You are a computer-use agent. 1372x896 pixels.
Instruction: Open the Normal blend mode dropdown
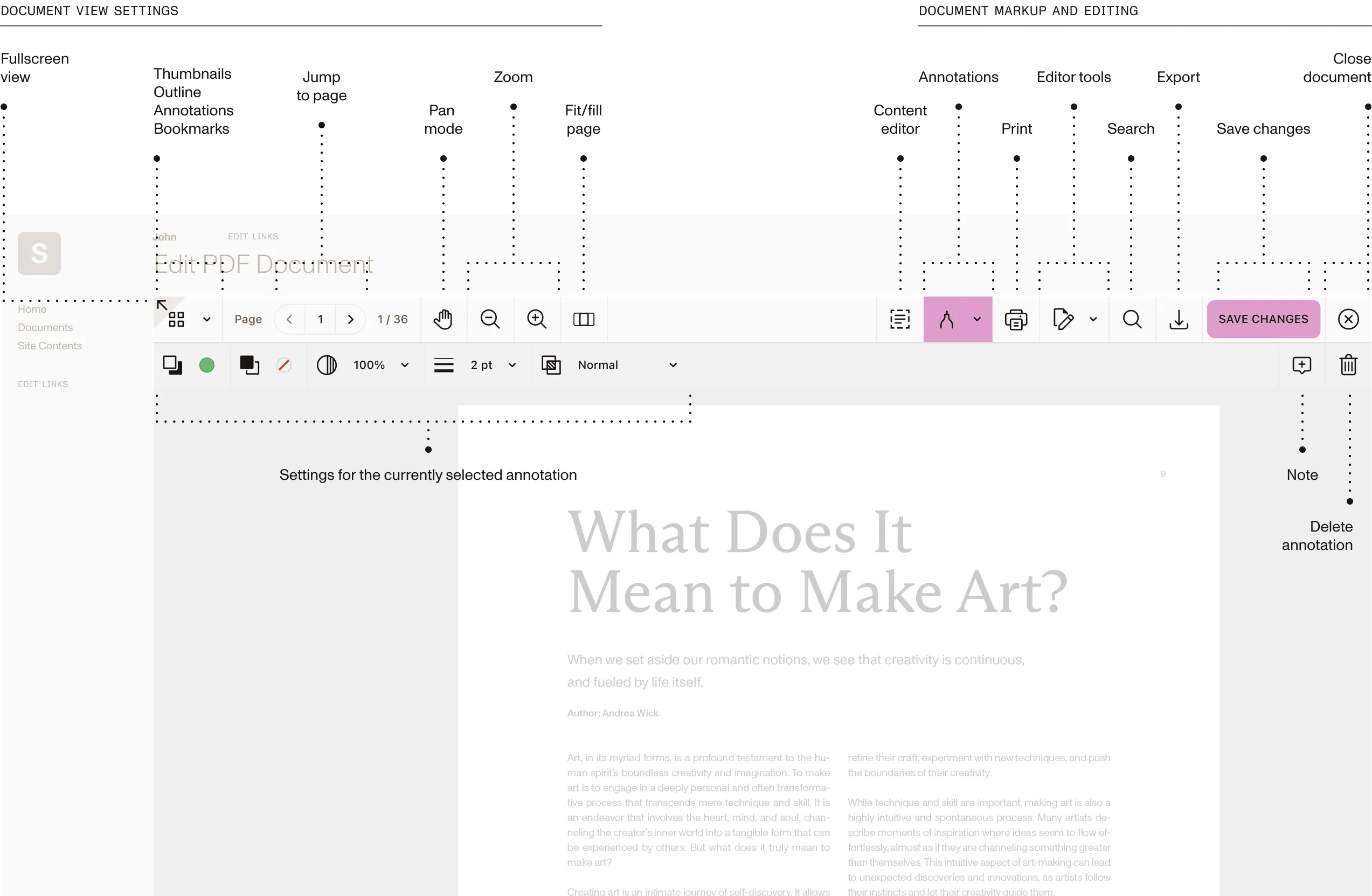click(672, 364)
